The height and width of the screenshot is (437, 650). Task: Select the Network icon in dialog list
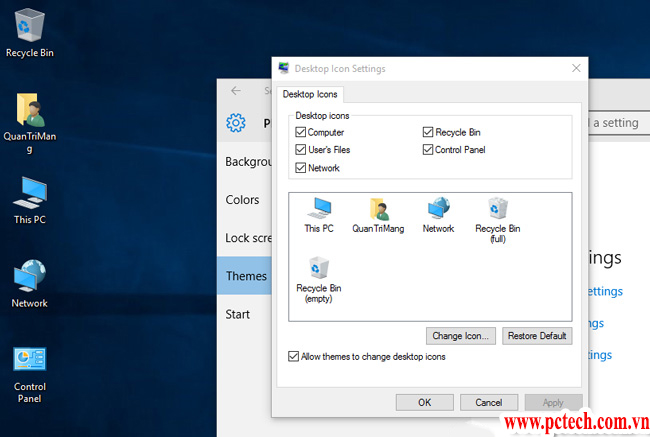click(x=438, y=214)
